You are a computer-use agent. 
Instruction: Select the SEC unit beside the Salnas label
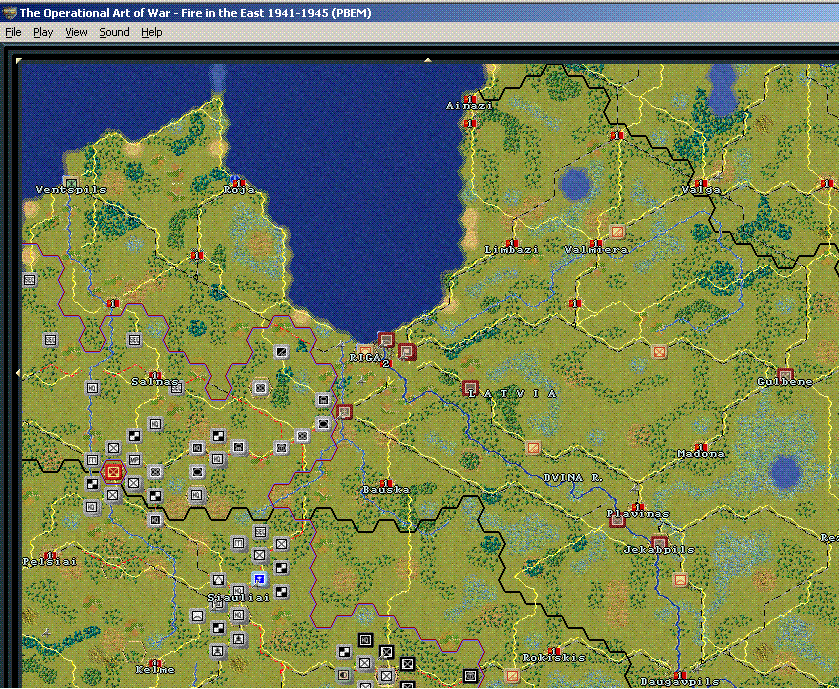click(176, 387)
